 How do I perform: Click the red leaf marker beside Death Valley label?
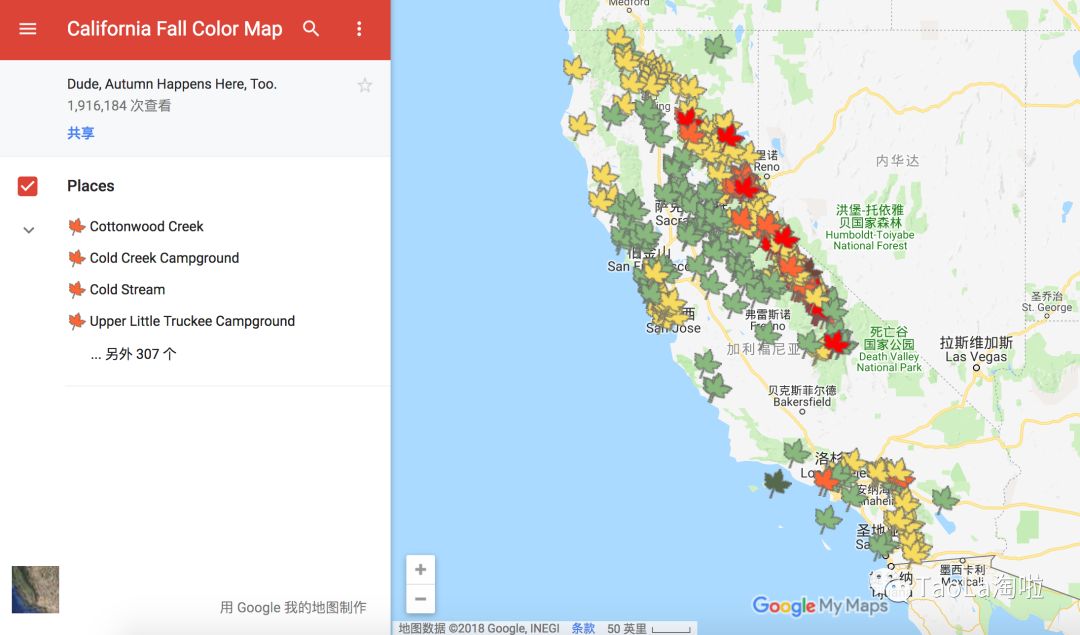click(836, 342)
